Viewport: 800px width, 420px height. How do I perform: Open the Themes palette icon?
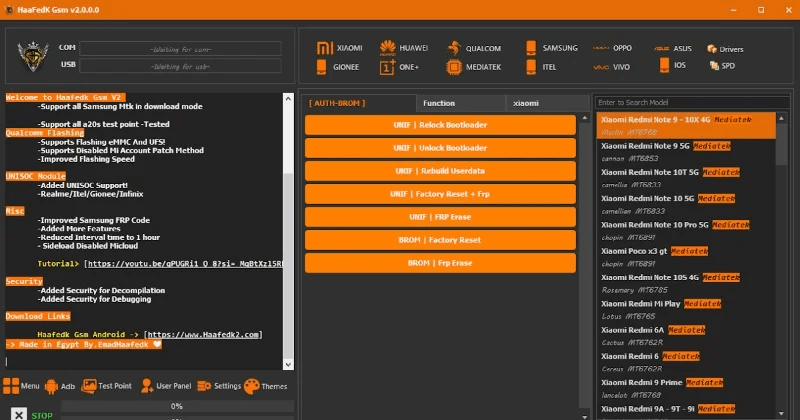pyautogui.click(x=252, y=385)
